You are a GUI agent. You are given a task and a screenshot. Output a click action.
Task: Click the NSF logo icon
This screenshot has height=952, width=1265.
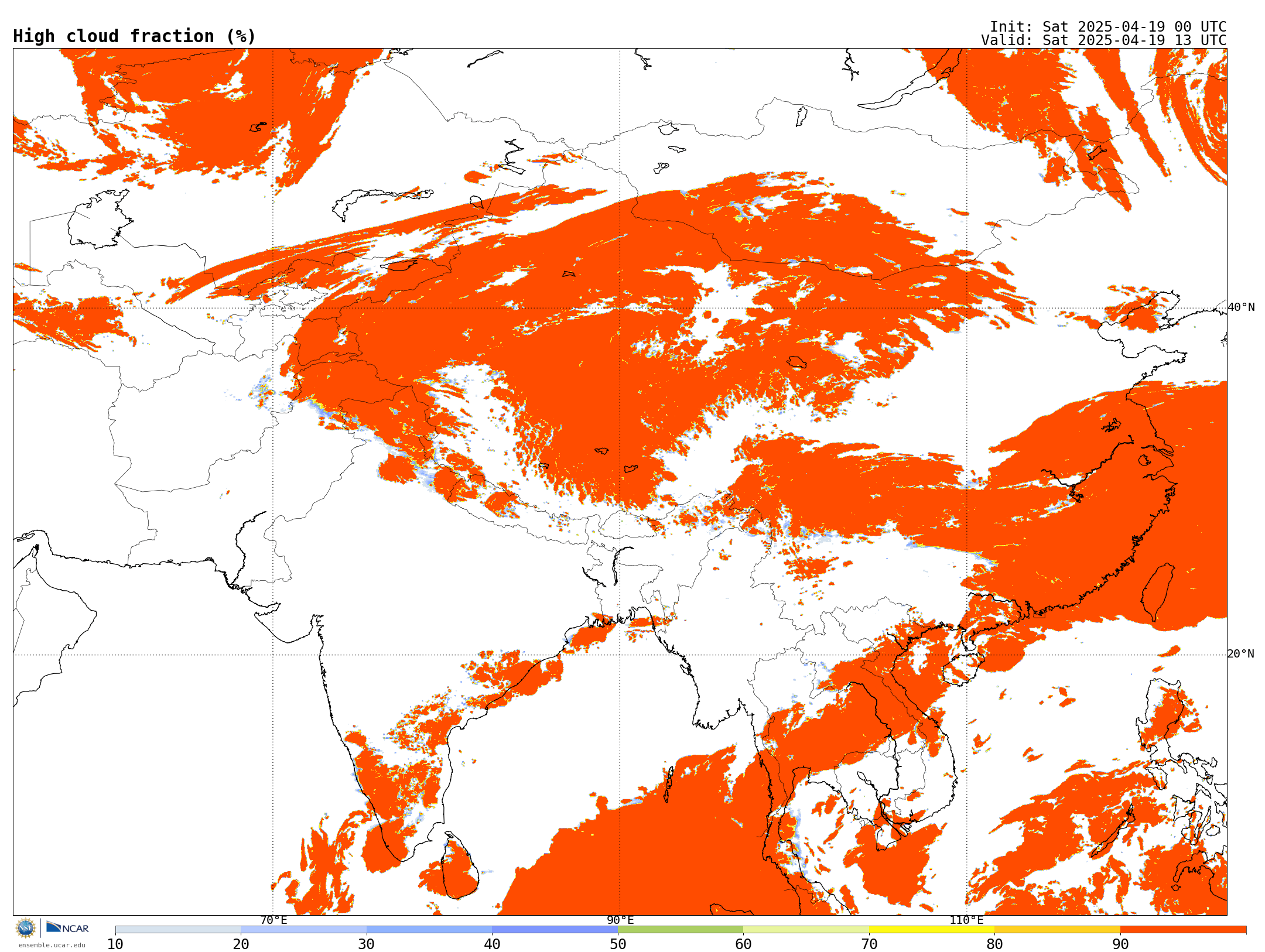(26, 928)
